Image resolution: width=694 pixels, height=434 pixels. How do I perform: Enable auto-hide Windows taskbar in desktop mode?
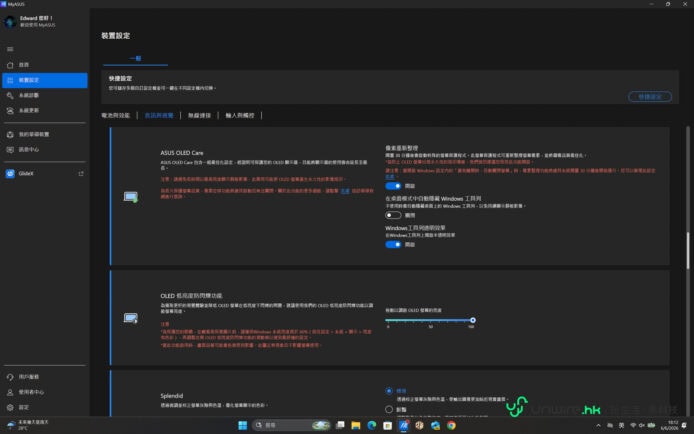[x=393, y=215]
